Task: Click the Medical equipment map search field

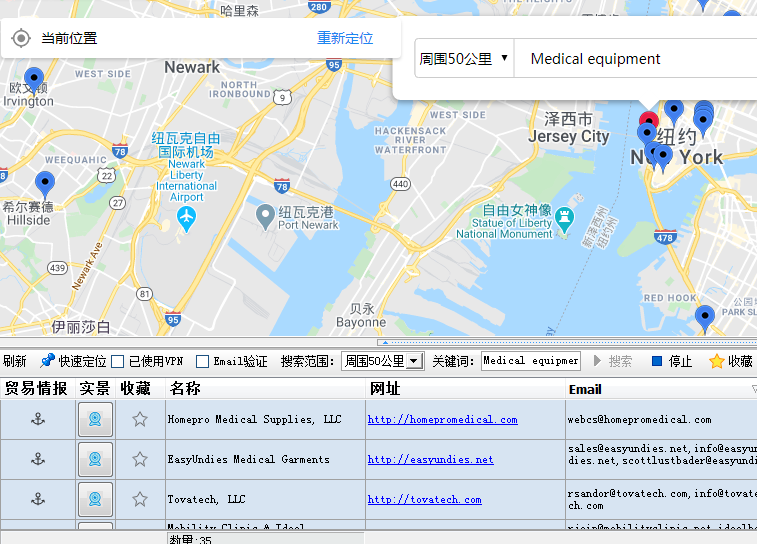Action: point(635,59)
